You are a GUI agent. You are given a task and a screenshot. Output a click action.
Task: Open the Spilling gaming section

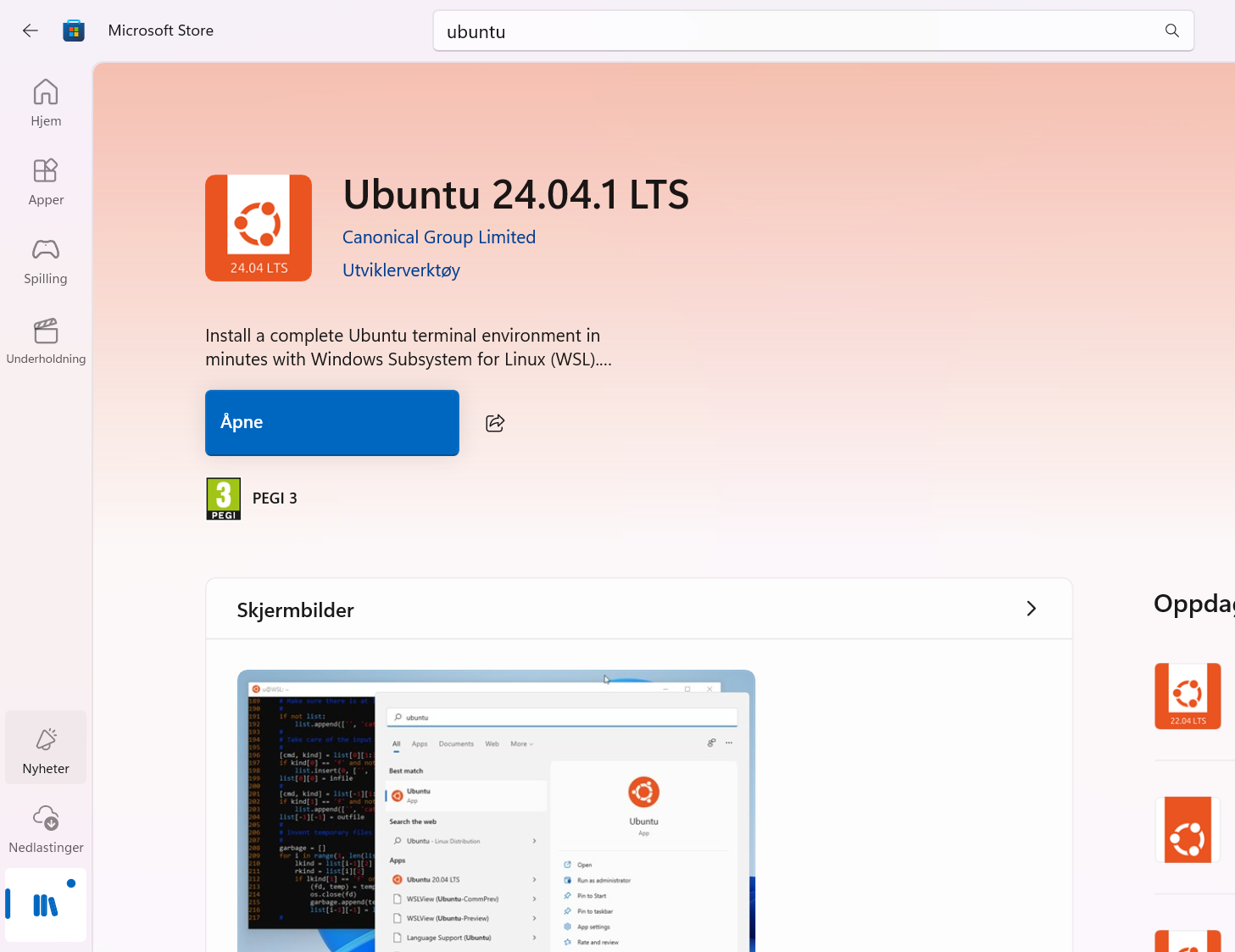pyautogui.click(x=46, y=261)
